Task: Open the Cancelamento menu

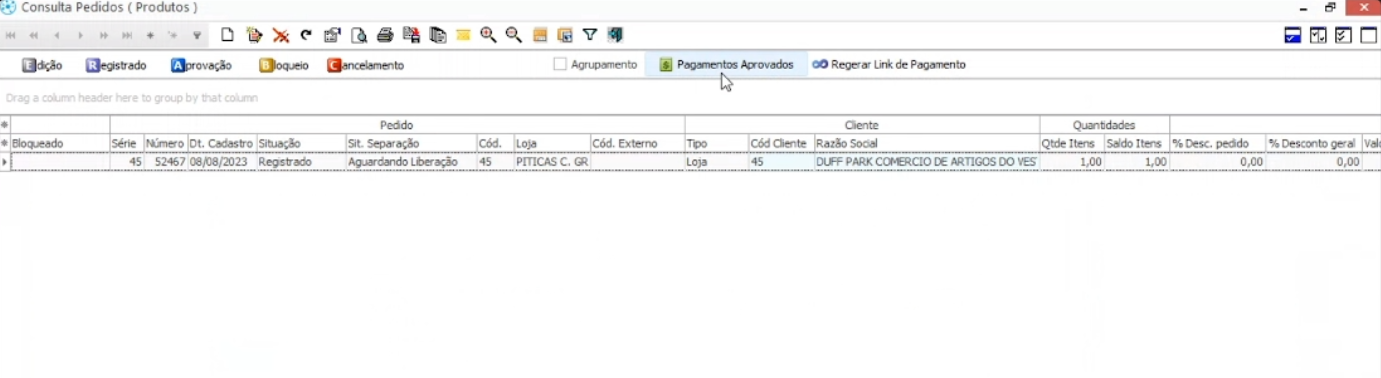Action: click(x=366, y=65)
